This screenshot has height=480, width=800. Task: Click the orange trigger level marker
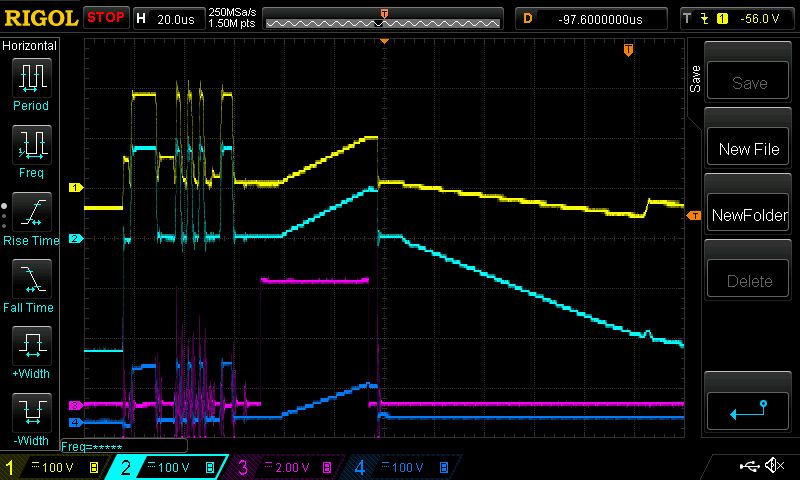692,216
